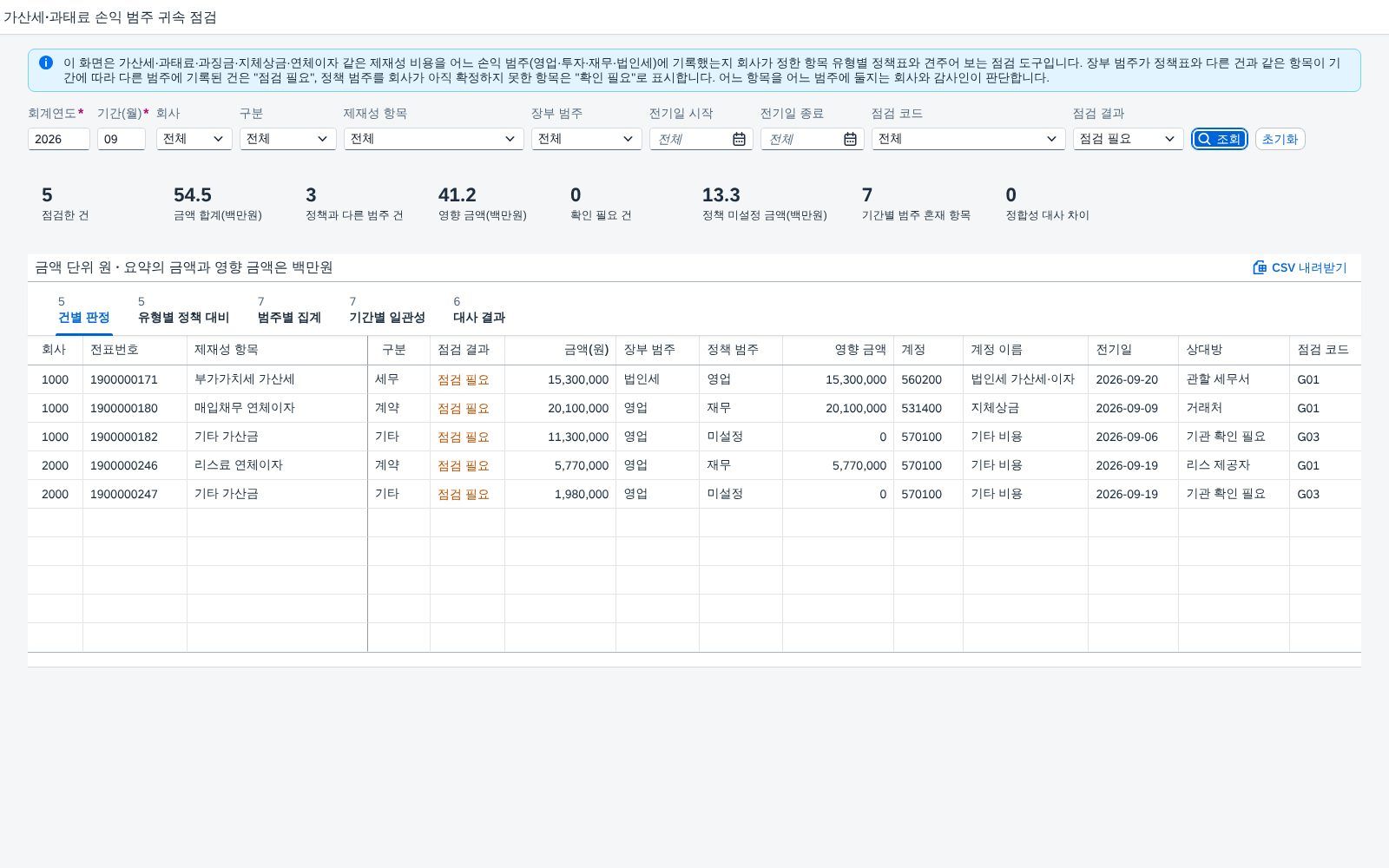
Task: Select document number 1900000182
Action: point(124,437)
